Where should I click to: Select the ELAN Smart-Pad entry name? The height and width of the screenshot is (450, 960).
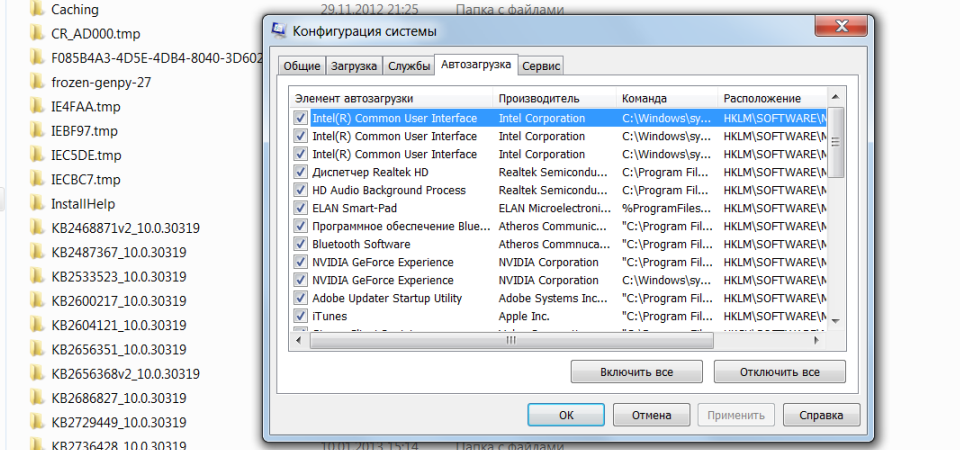(x=354, y=208)
